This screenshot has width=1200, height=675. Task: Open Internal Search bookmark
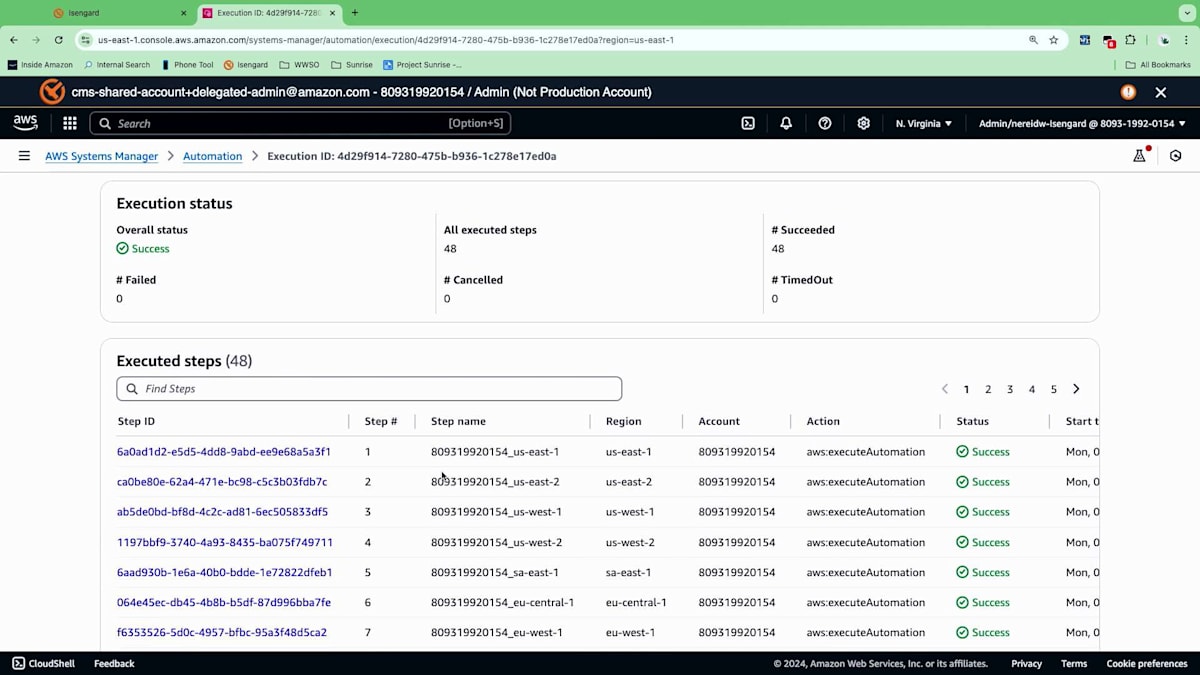click(x=117, y=65)
